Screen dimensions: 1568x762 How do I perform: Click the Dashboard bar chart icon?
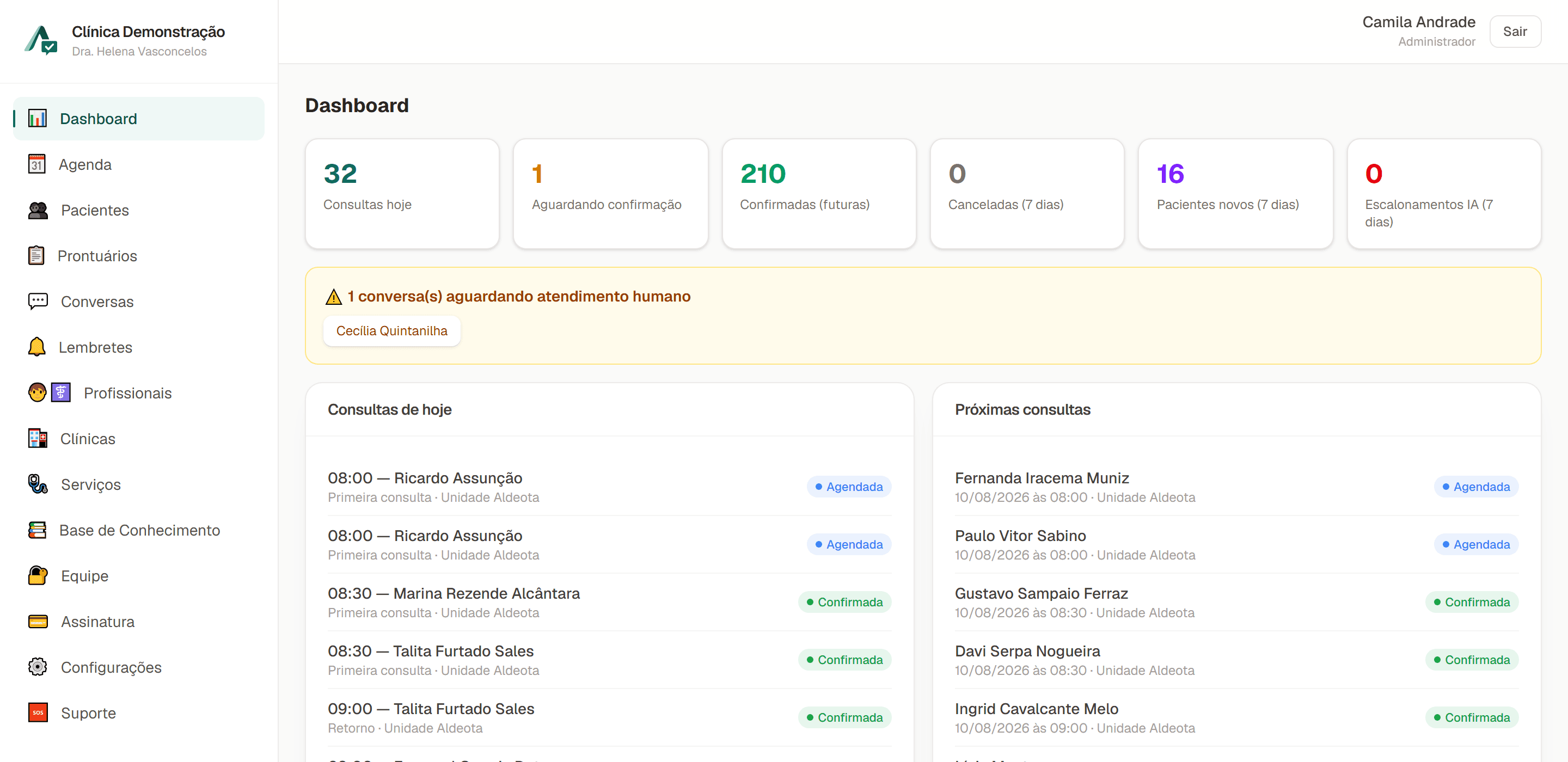click(x=37, y=118)
